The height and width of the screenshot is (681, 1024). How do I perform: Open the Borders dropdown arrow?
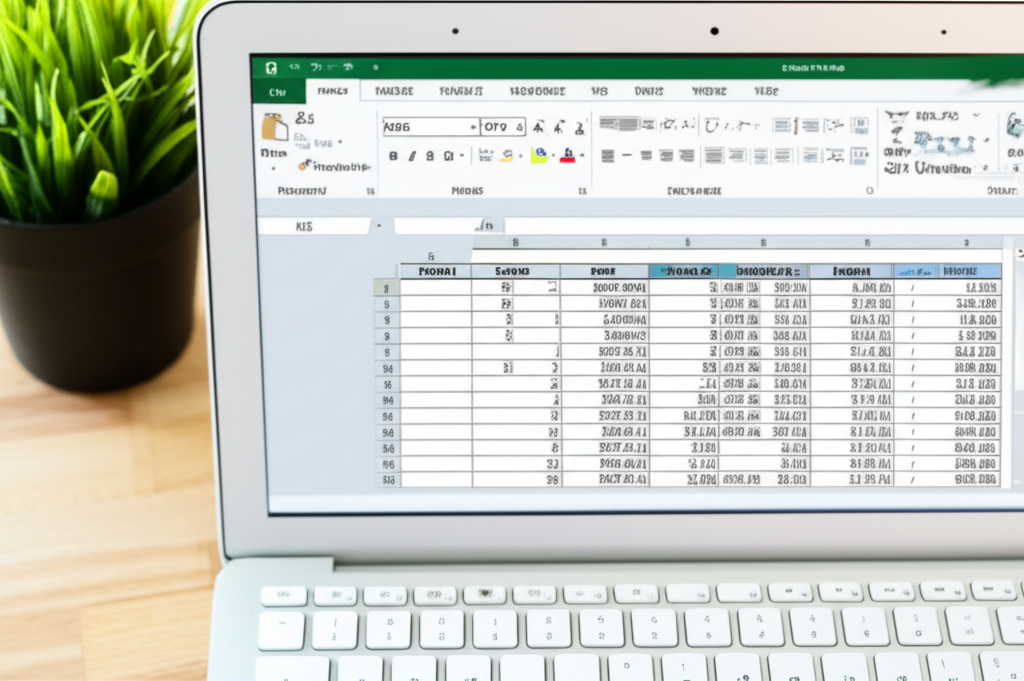point(462,156)
